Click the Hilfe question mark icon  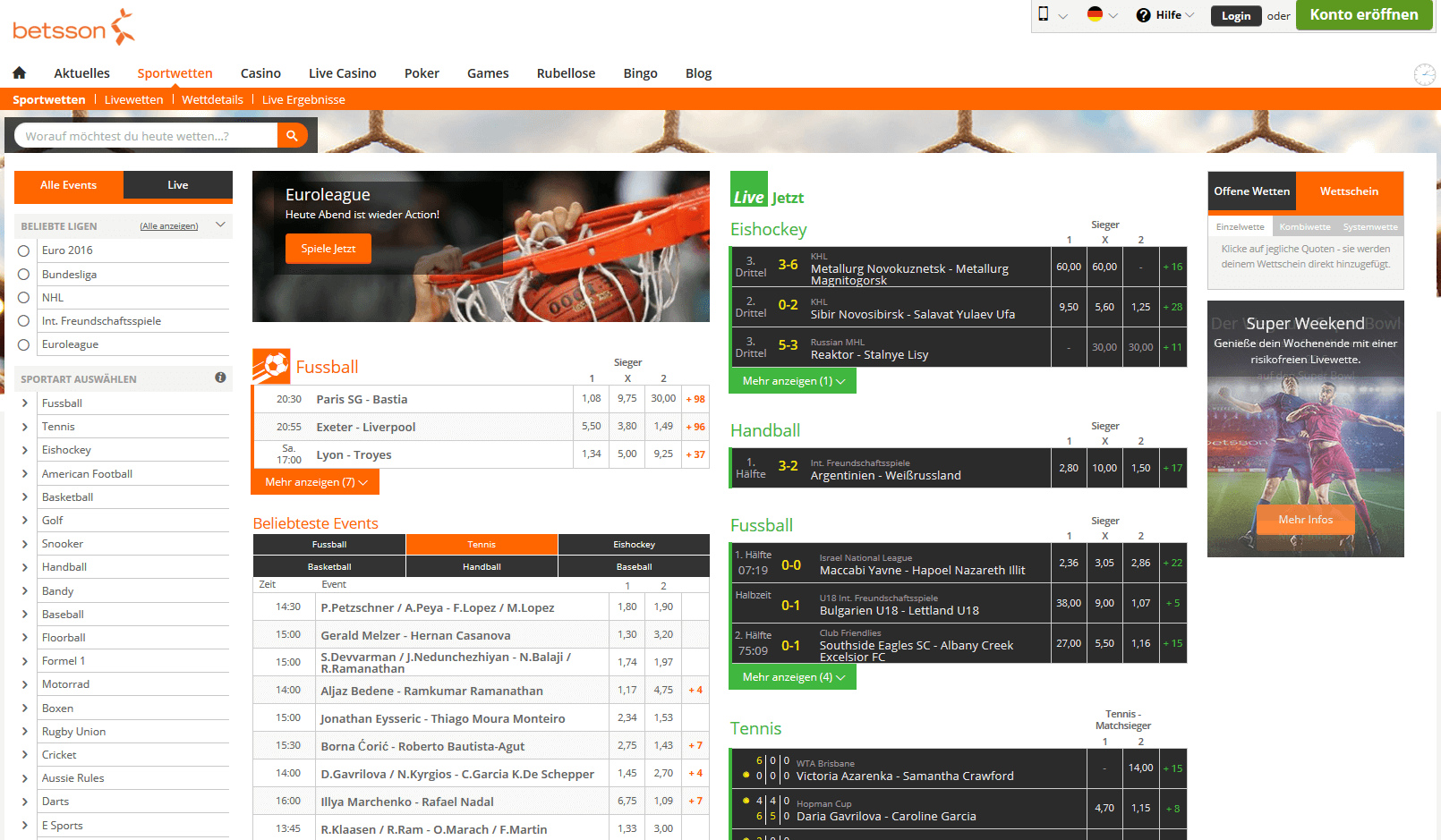[x=1144, y=15]
